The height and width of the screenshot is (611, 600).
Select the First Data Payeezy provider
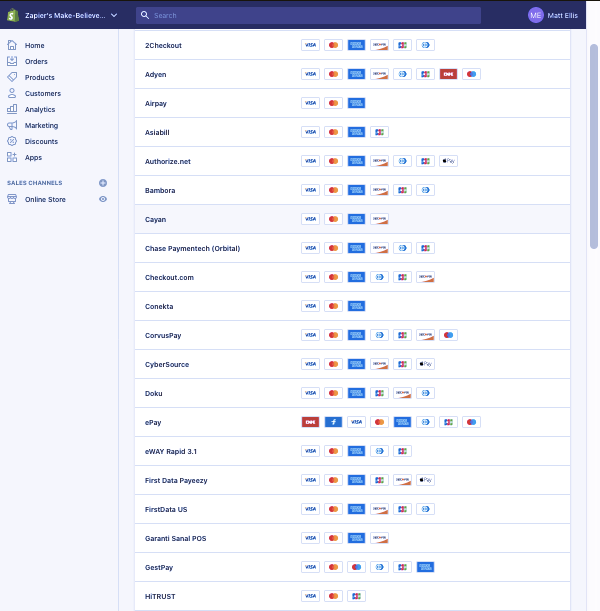[352, 480]
